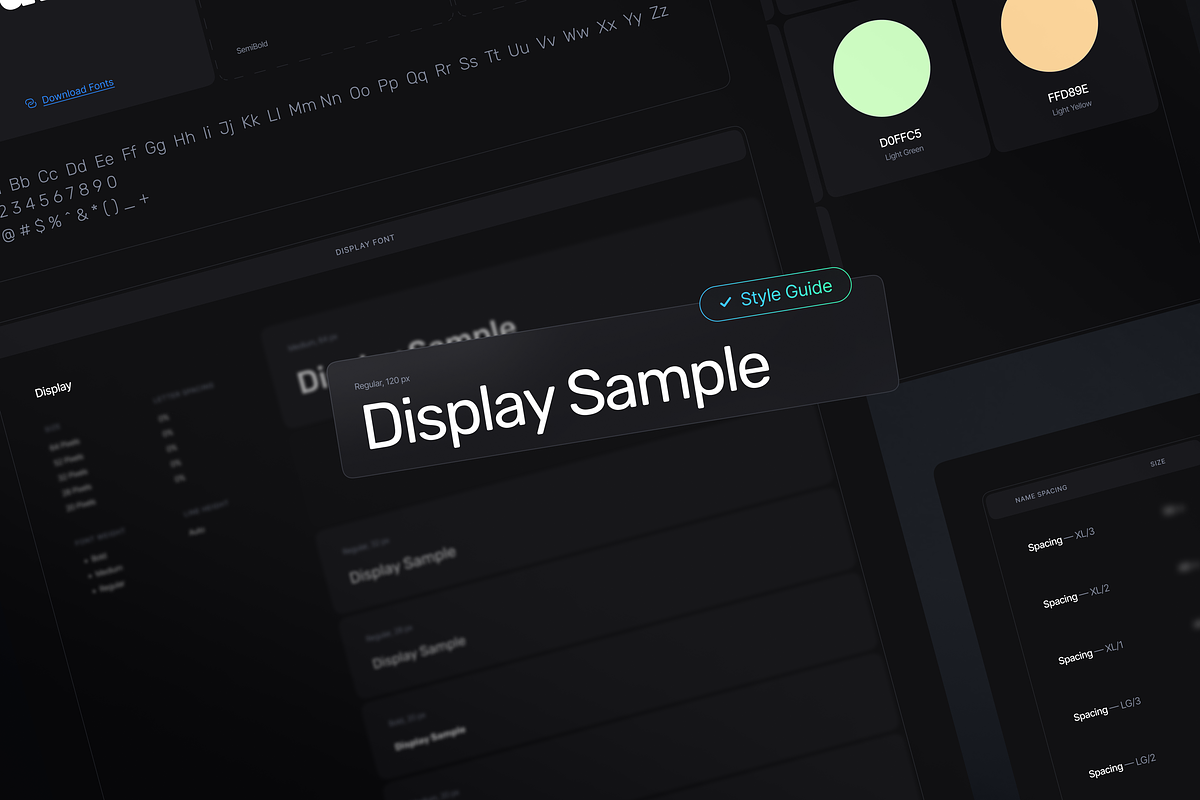Select the Spacing — LG/2 row
This screenshot has height=800, width=1200.
[x=1122, y=766]
